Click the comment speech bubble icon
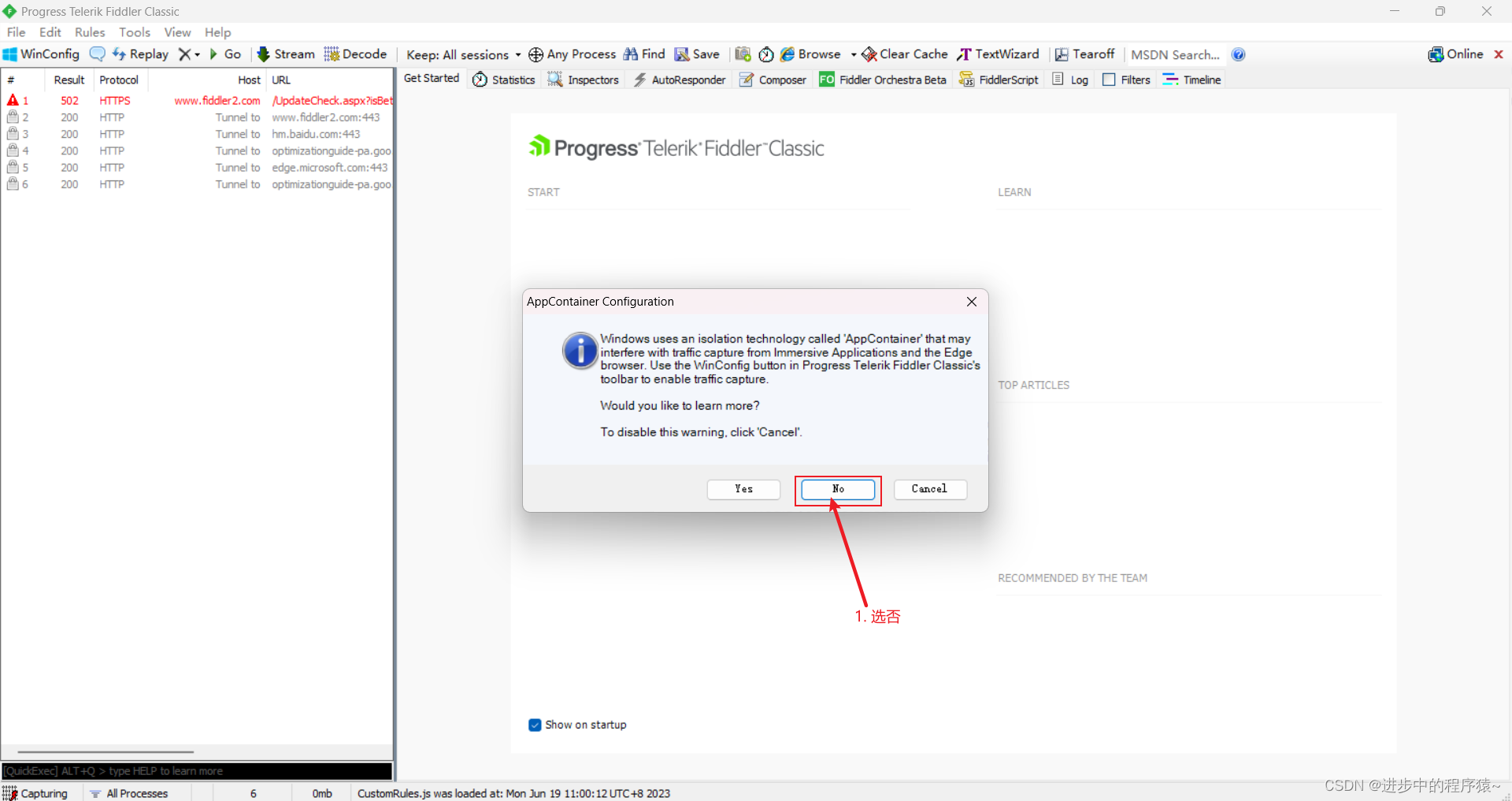Screen dimensions: 1512x801 [97, 54]
